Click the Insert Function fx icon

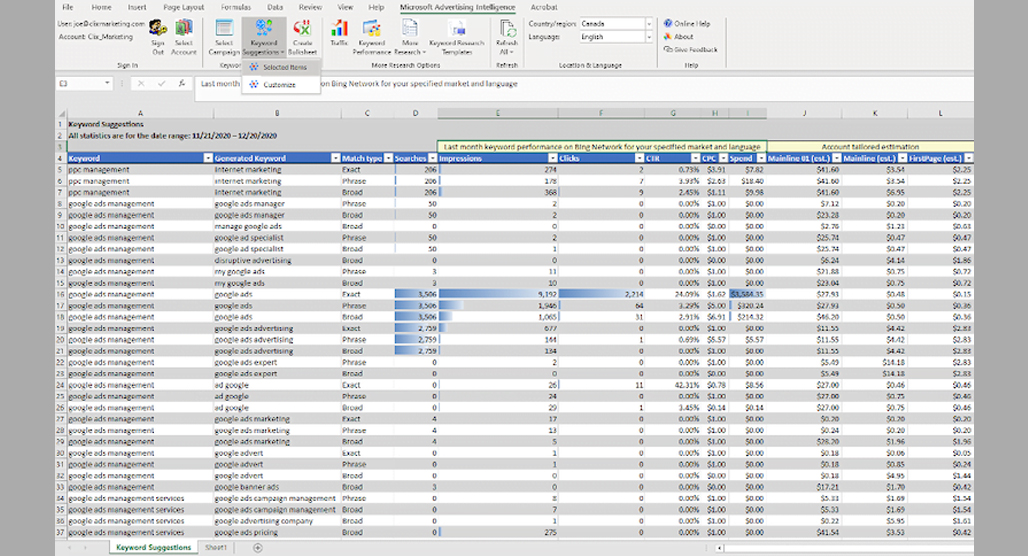[x=182, y=83]
